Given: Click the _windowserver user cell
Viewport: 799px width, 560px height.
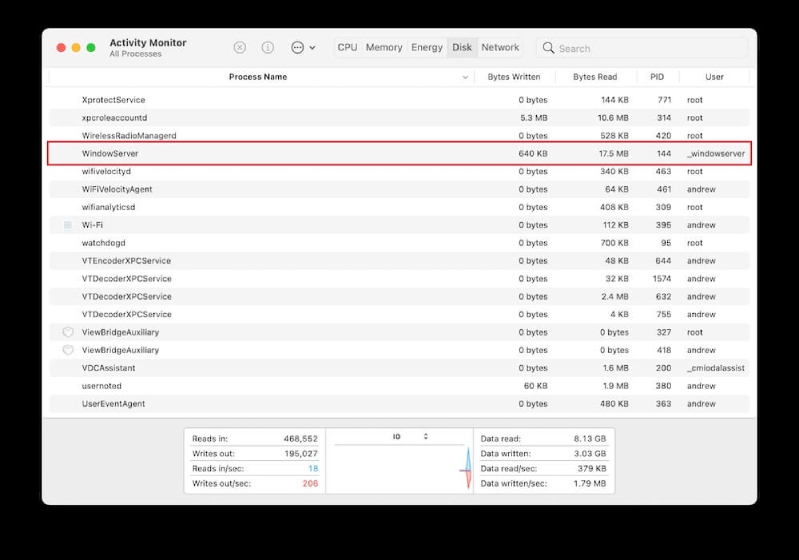Looking at the screenshot, I should click(x=715, y=153).
